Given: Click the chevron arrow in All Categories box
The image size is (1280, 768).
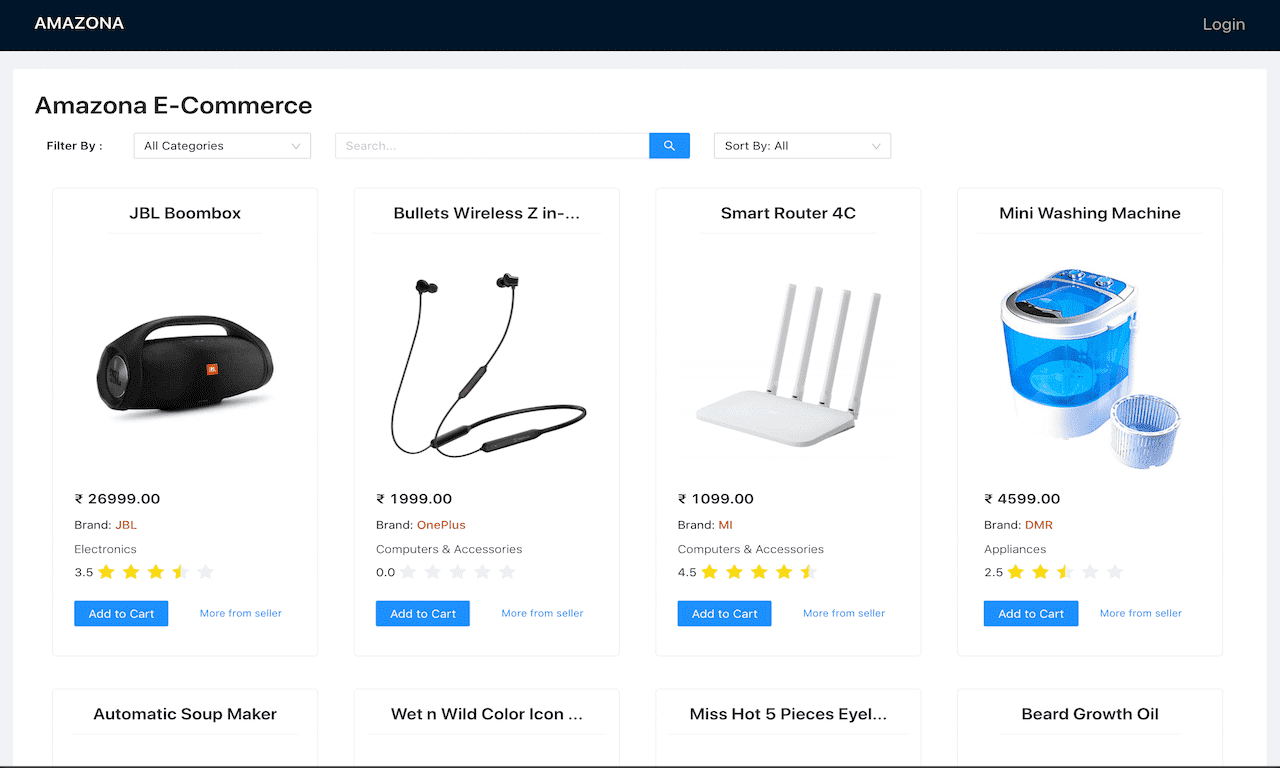Looking at the screenshot, I should (296, 146).
